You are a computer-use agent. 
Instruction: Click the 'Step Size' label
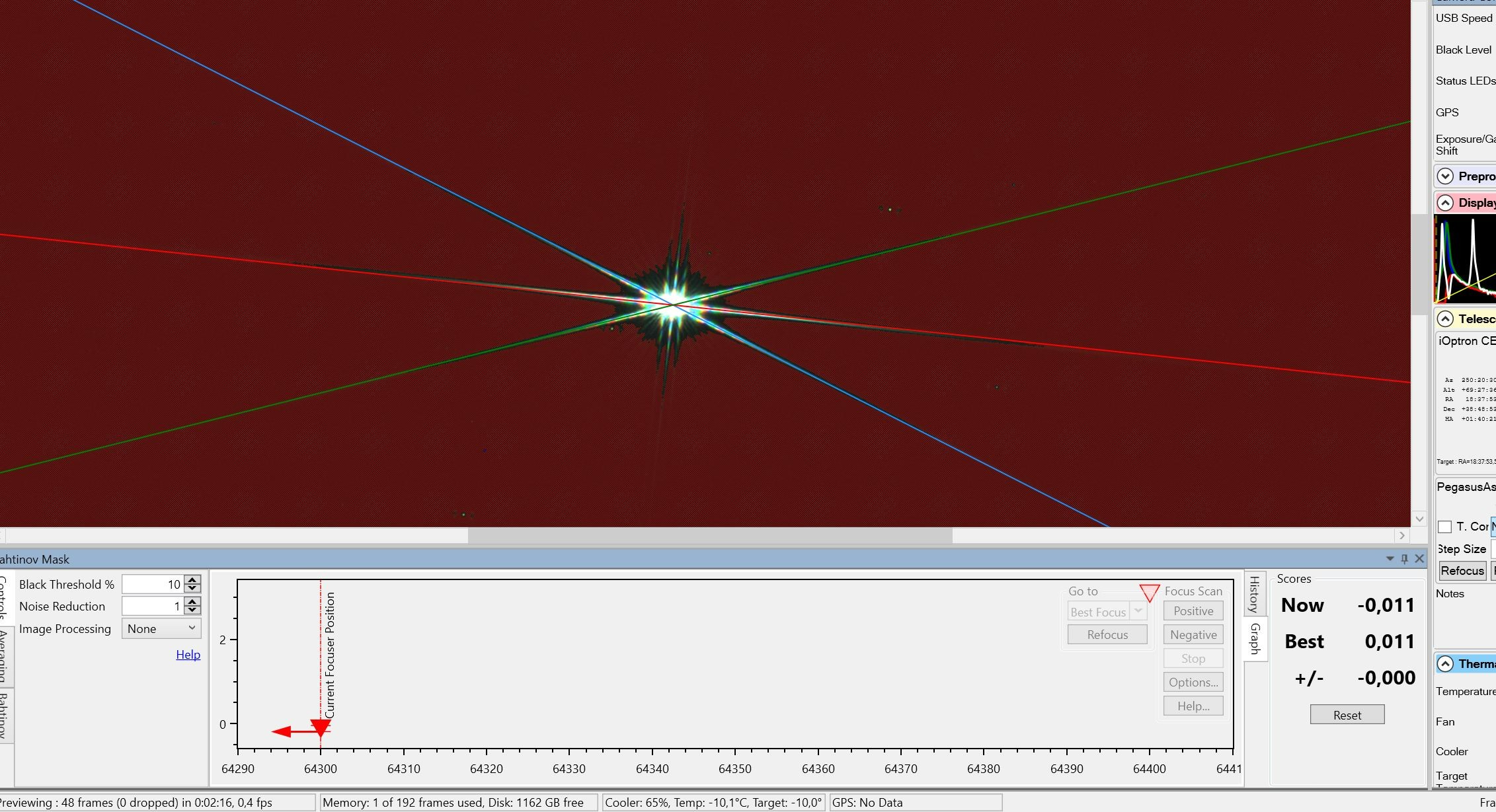click(1462, 549)
